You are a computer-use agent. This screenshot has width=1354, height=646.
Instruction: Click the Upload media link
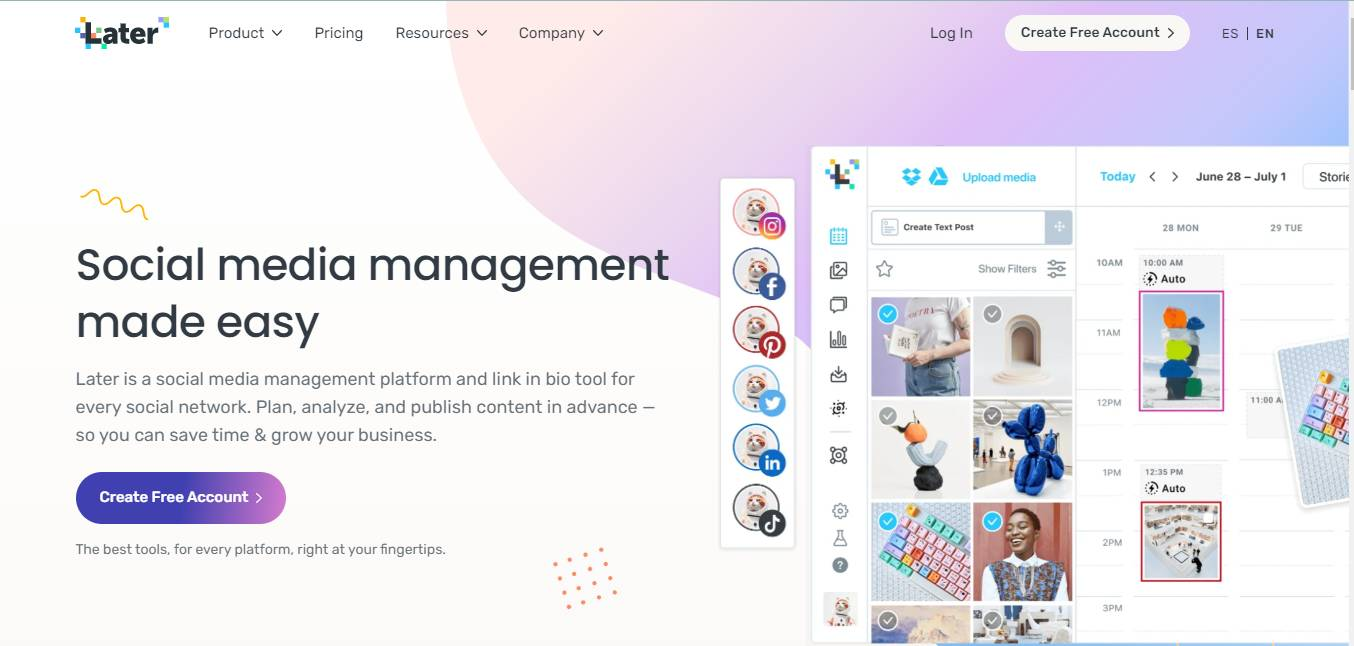(x=999, y=177)
